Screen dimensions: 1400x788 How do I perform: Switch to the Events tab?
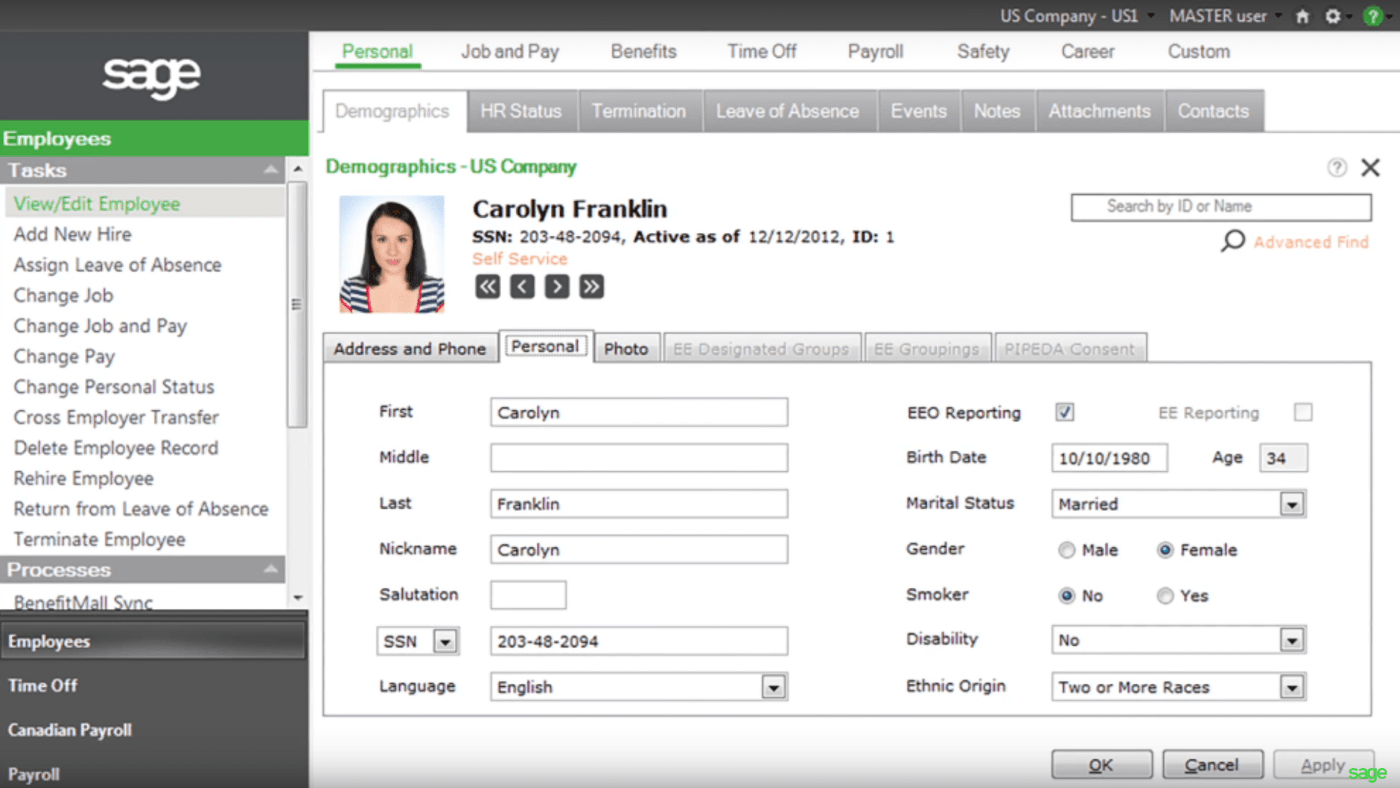pos(919,111)
